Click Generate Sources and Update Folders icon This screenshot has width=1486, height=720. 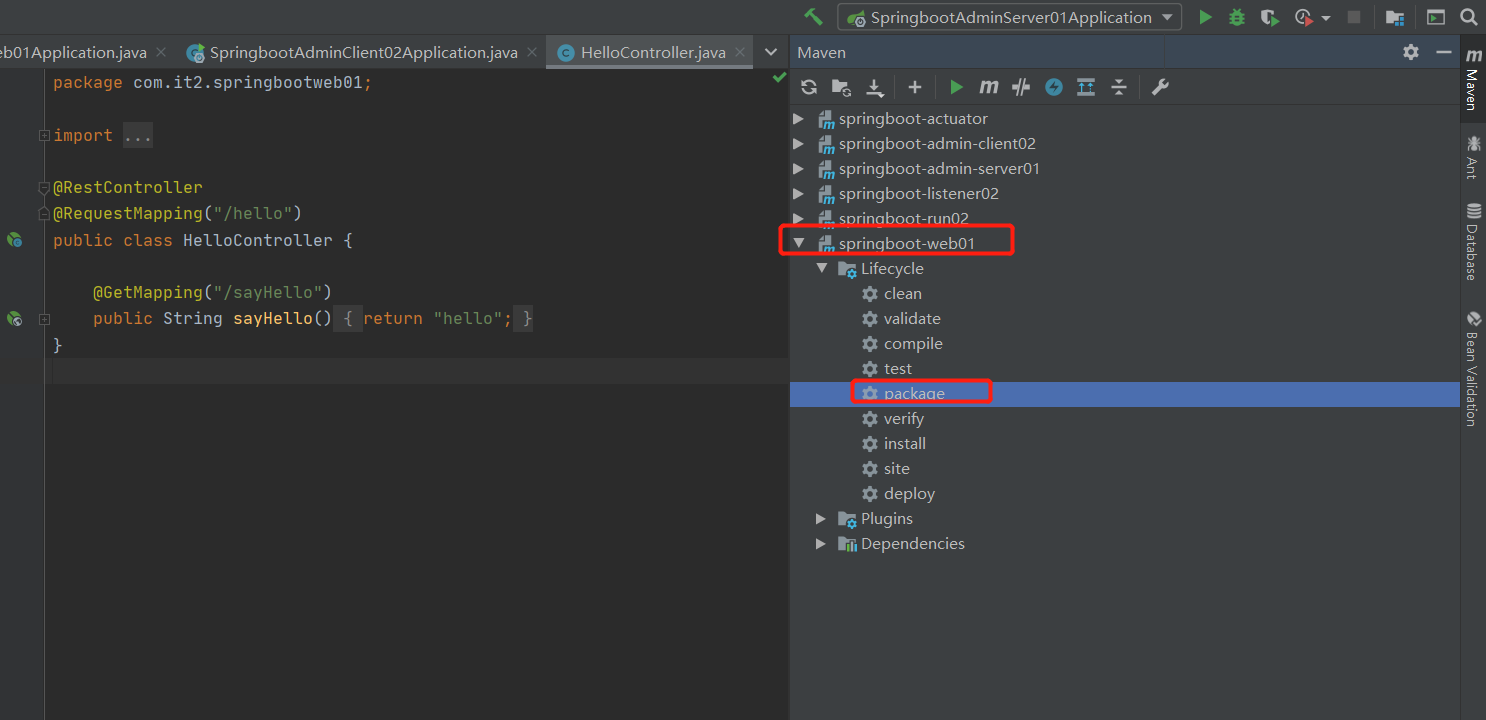tap(841, 87)
